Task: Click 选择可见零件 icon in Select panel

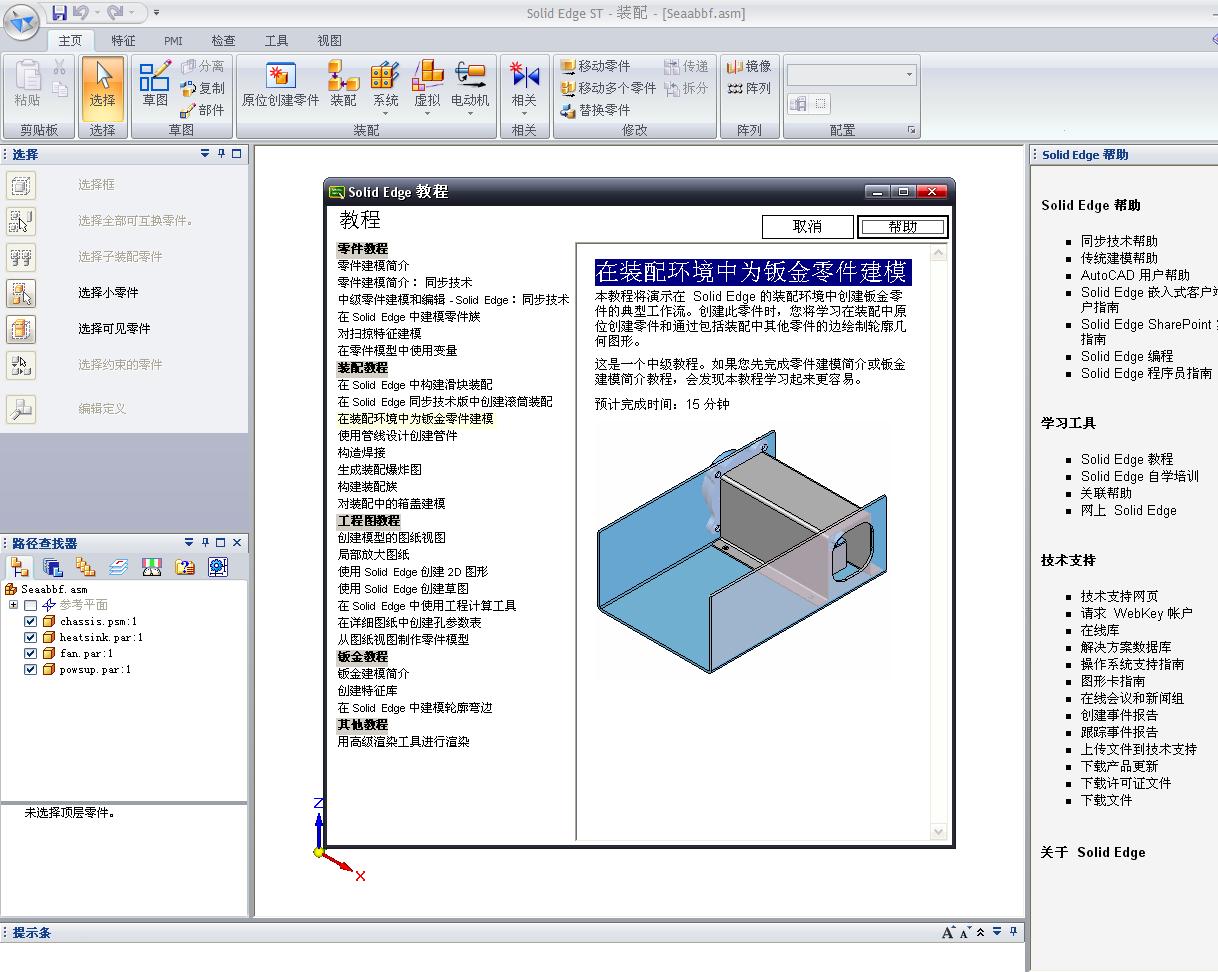Action: [x=21, y=329]
